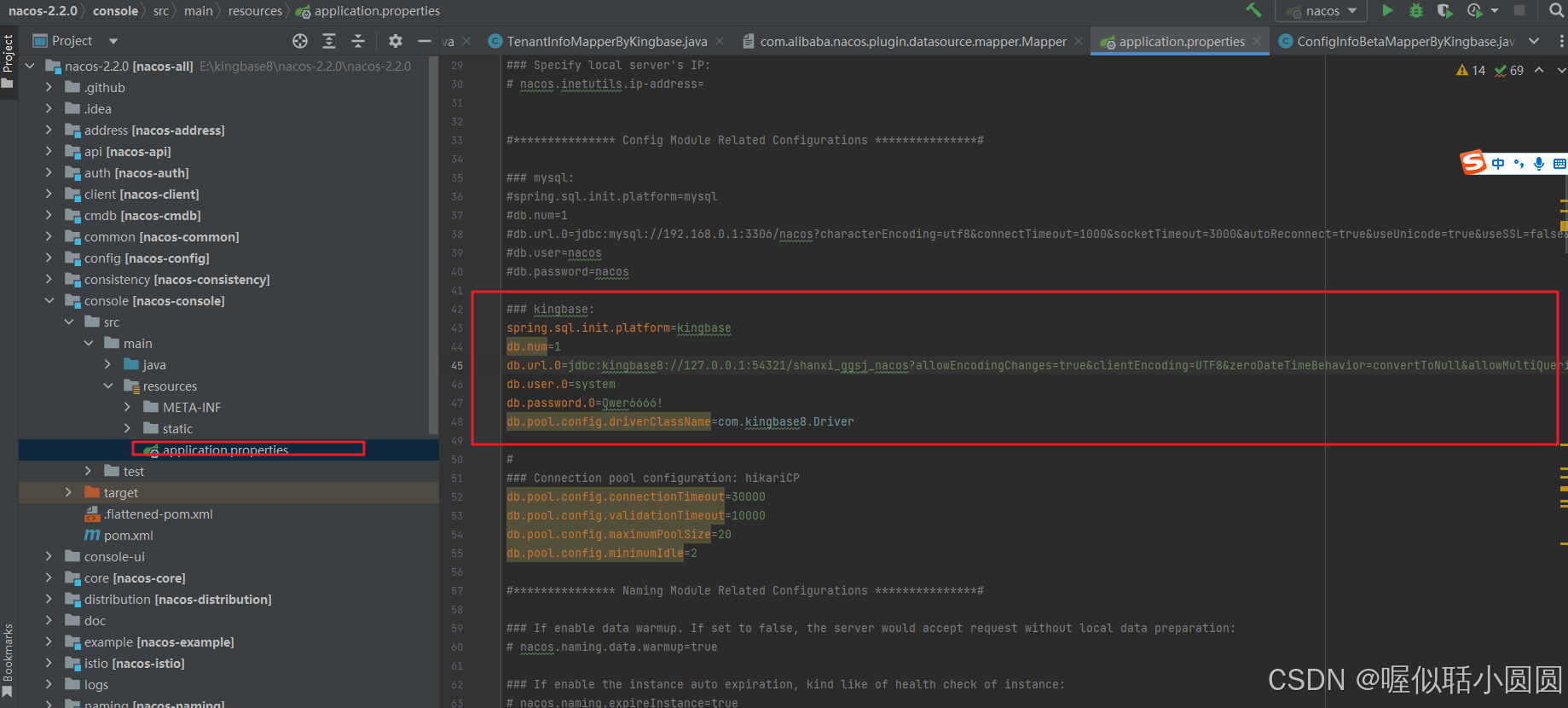Open Project panel gear options

point(396,41)
